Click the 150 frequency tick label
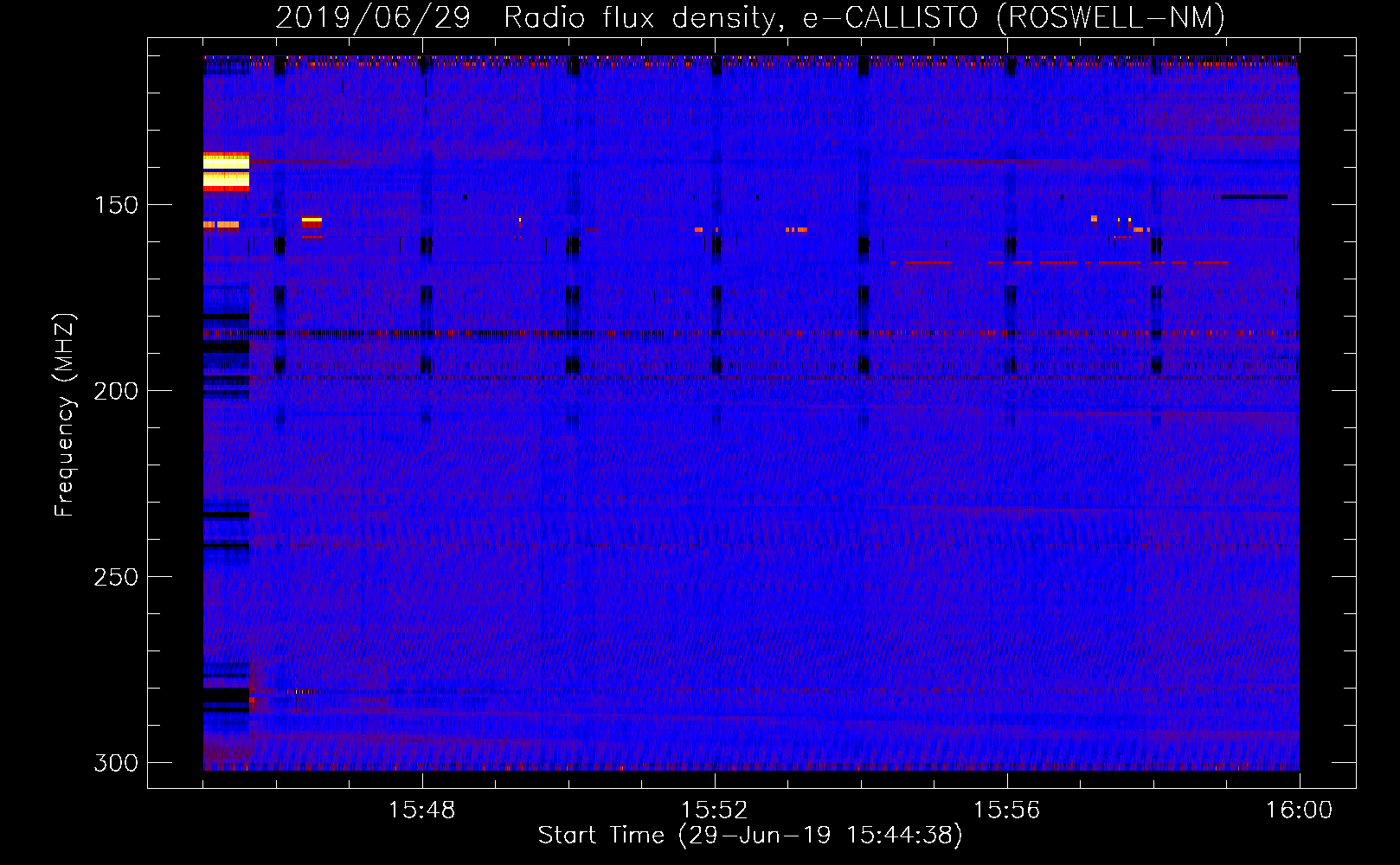This screenshot has width=1400, height=865. click(x=116, y=205)
